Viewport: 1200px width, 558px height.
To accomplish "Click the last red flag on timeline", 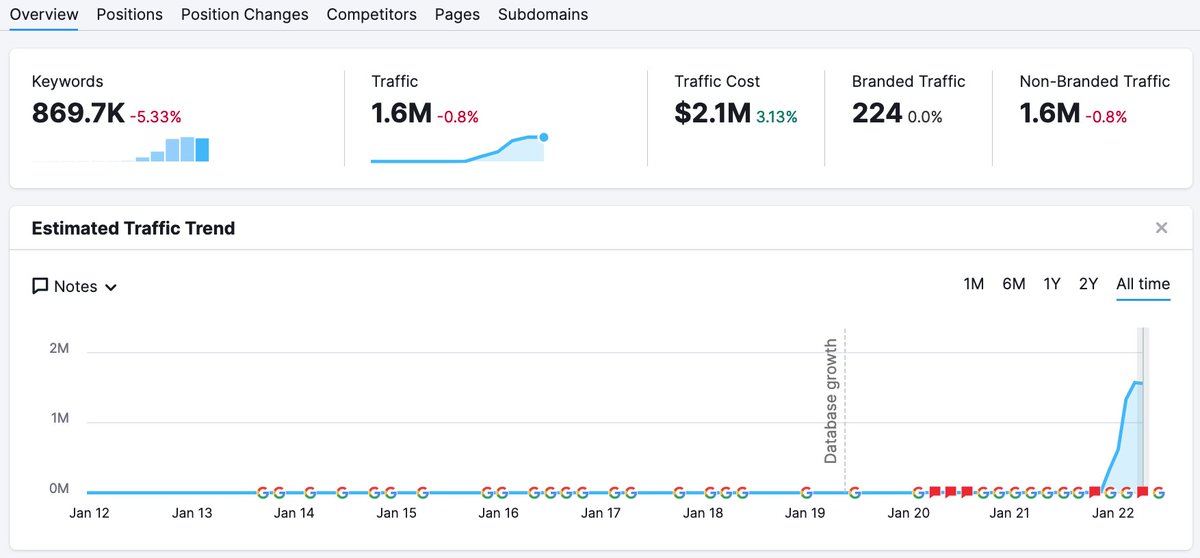I will (x=1143, y=492).
